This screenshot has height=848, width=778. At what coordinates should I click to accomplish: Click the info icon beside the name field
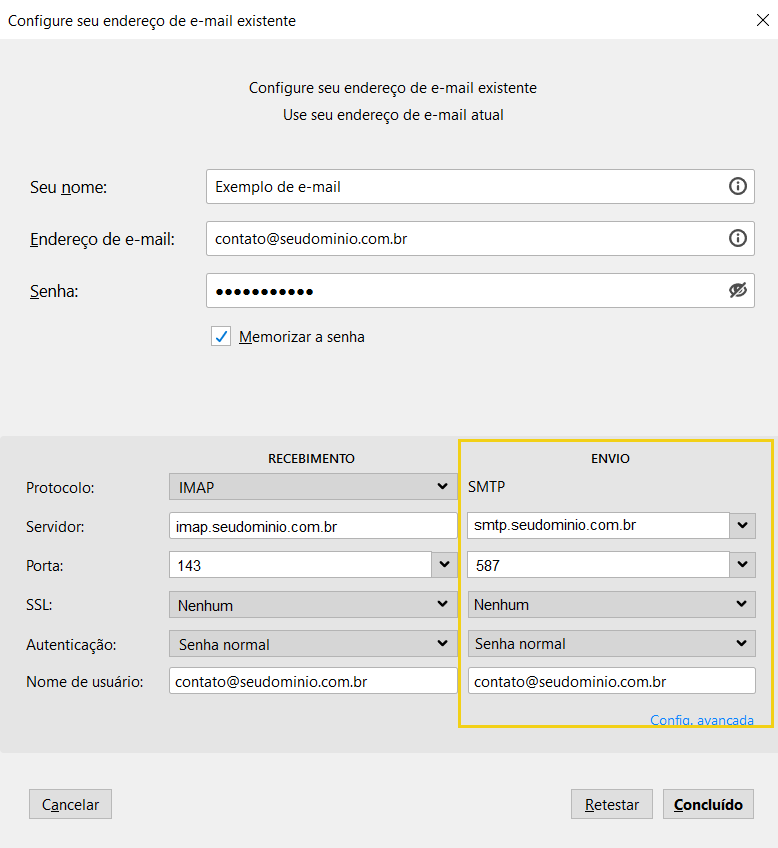pyautogui.click(x=738, y=186)
